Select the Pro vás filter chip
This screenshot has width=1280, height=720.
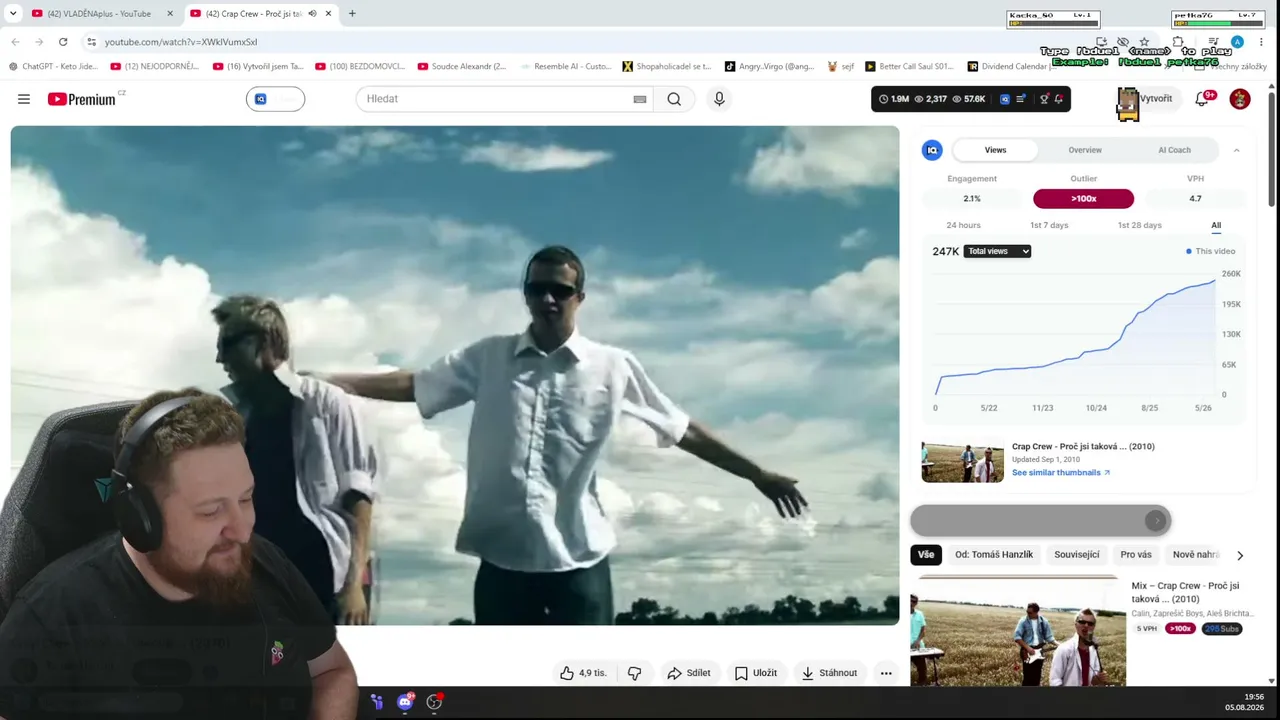point(1136,555)
